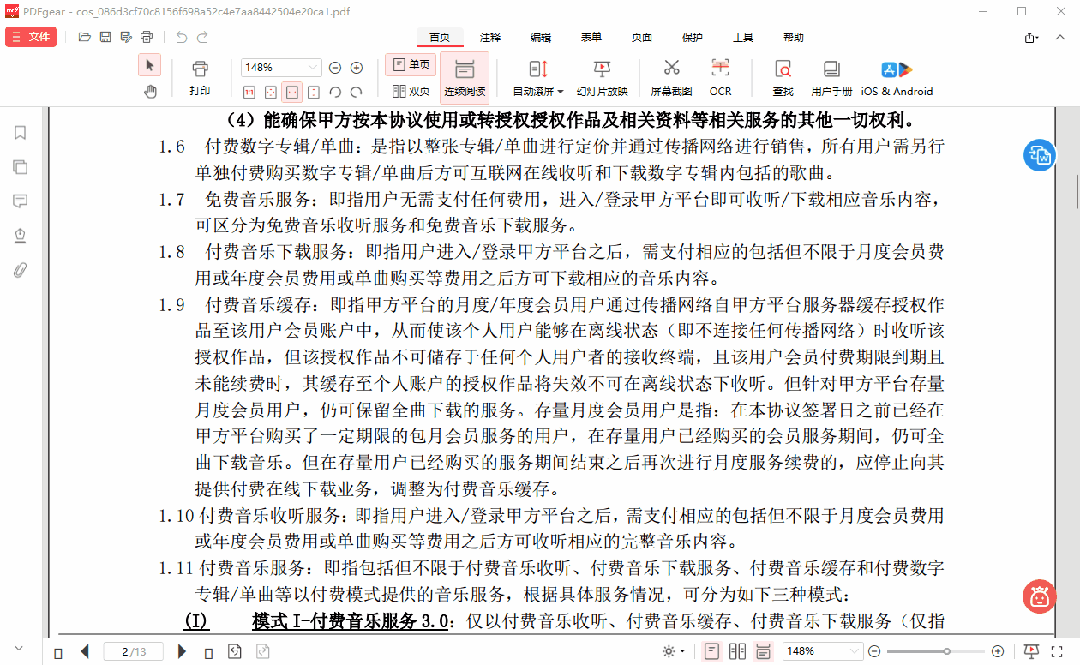
Task: Open the status bar 148% zoom dropdown
Action: pos(855,651)
